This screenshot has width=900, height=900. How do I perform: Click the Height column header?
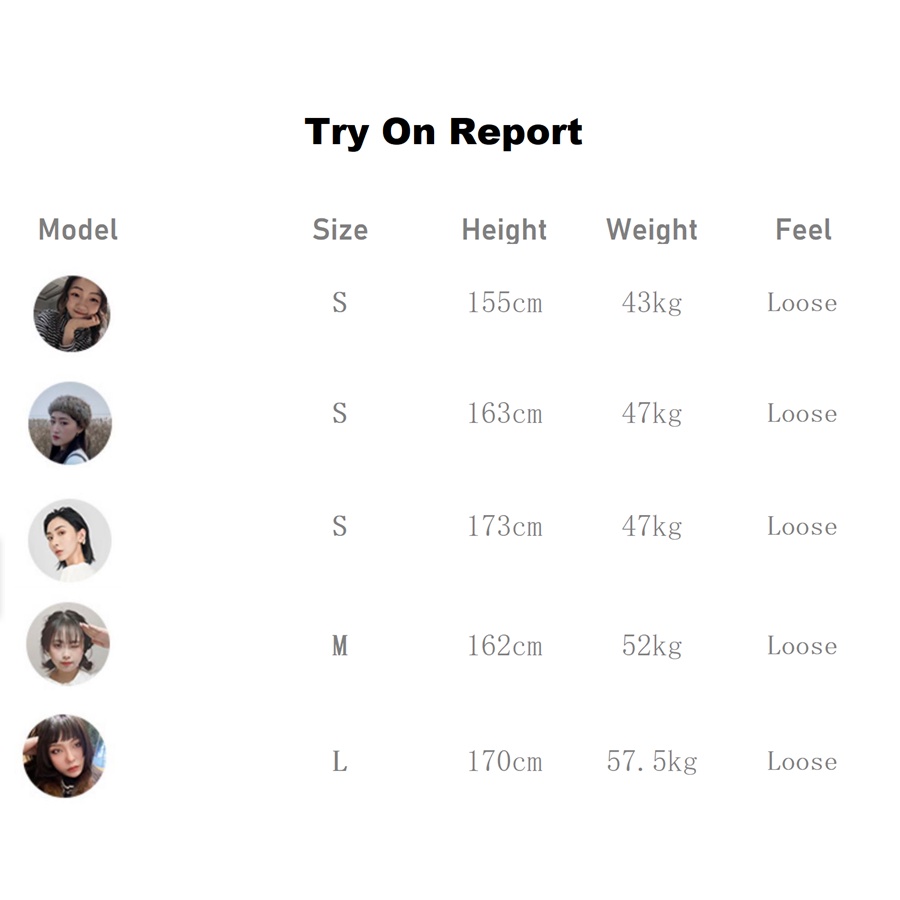[504, 230]
